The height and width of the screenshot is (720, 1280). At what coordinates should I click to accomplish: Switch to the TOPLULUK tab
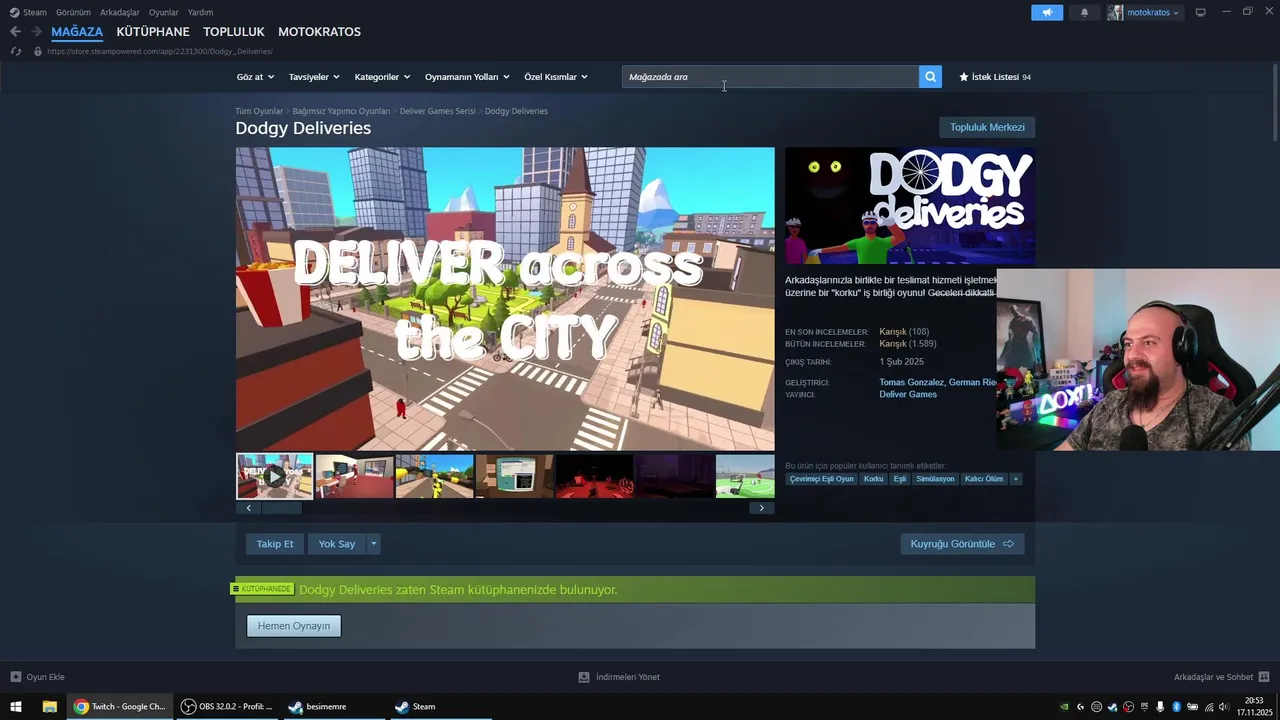click(234, 32)
